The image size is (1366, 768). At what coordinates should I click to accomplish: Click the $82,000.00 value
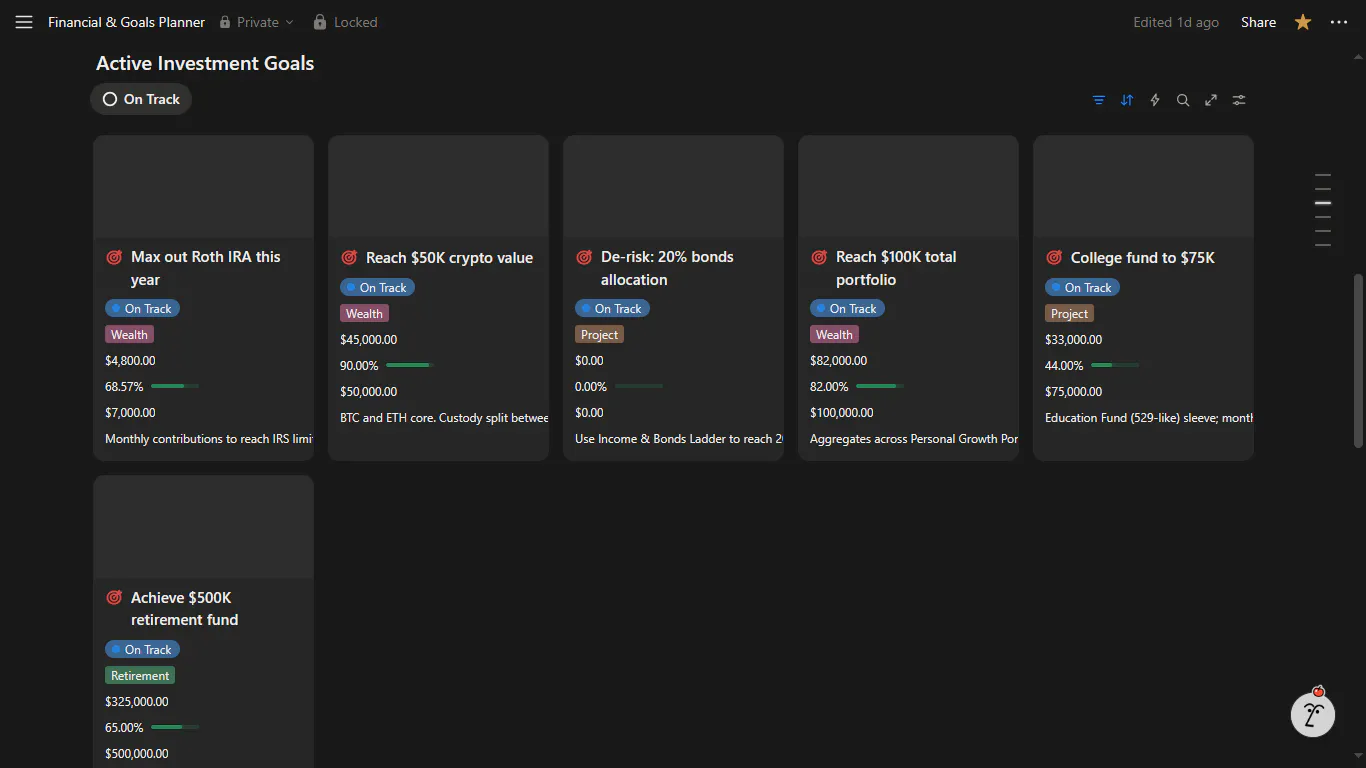(838, 361)
